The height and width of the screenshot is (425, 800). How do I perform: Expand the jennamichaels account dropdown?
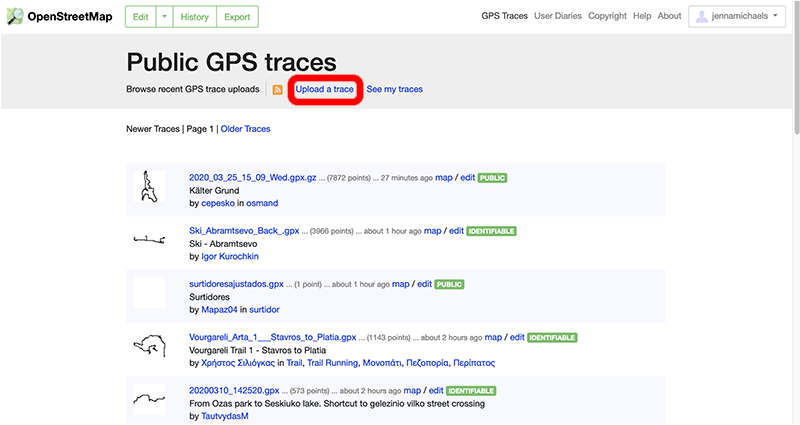point(737,16)
